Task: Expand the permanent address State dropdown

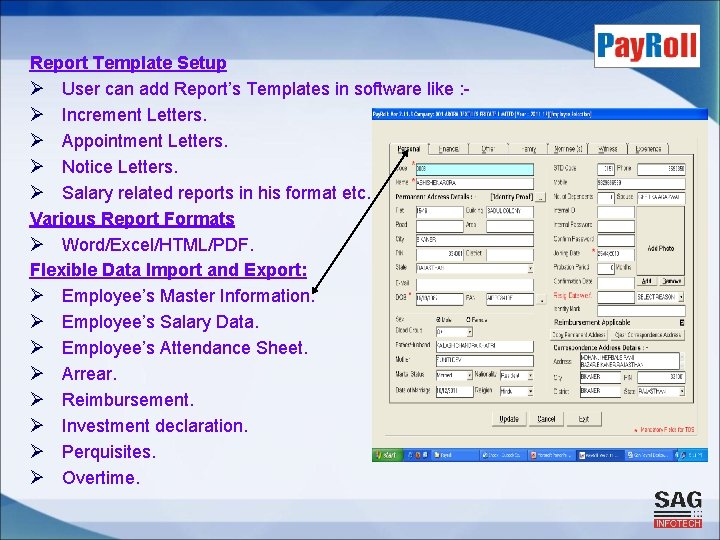Action: click(530, 268)
